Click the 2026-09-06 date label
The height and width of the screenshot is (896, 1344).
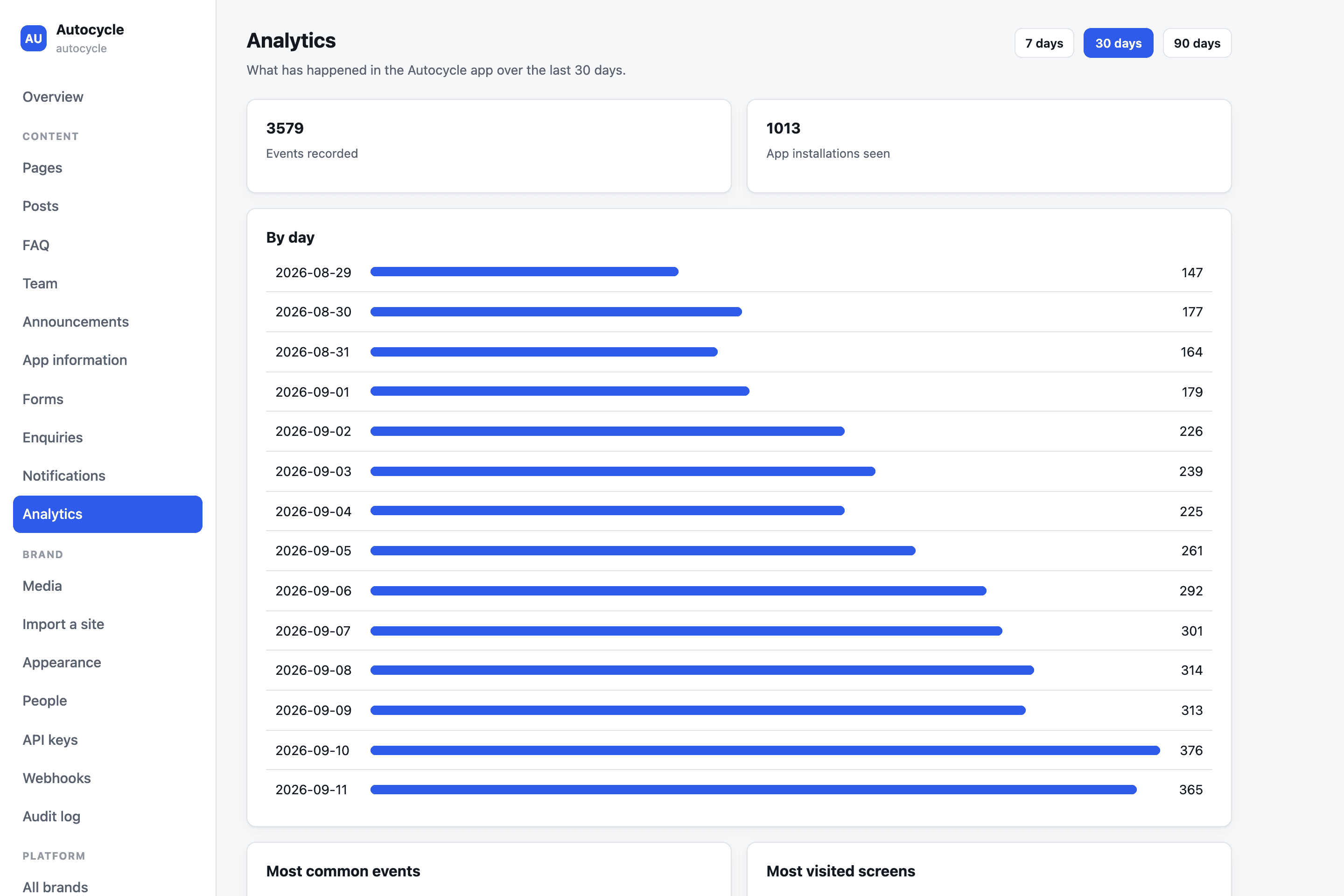point(313,591)
